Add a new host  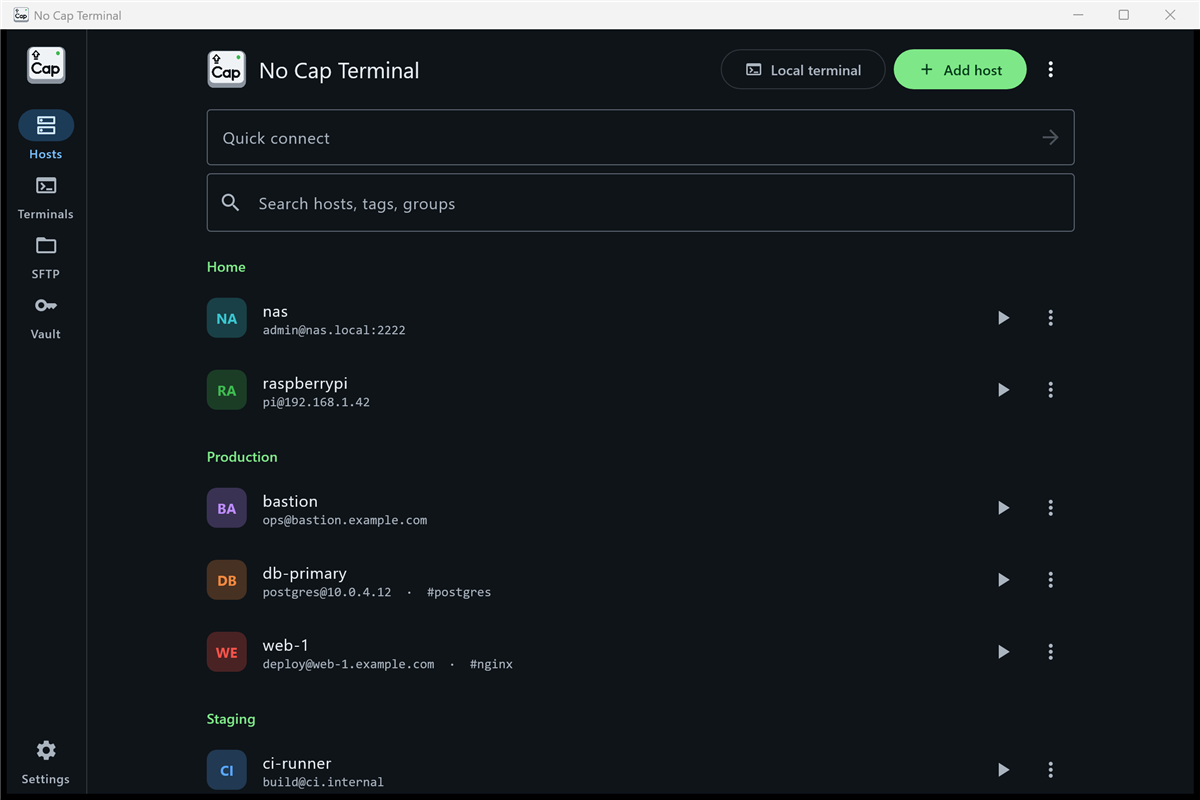tap(960, 70)
